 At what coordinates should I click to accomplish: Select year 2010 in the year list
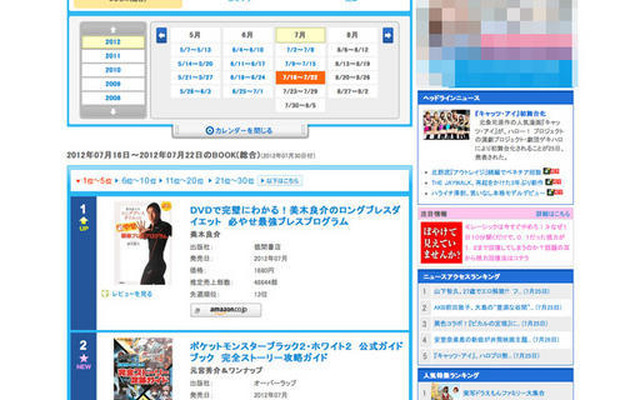tap(113, 70)
